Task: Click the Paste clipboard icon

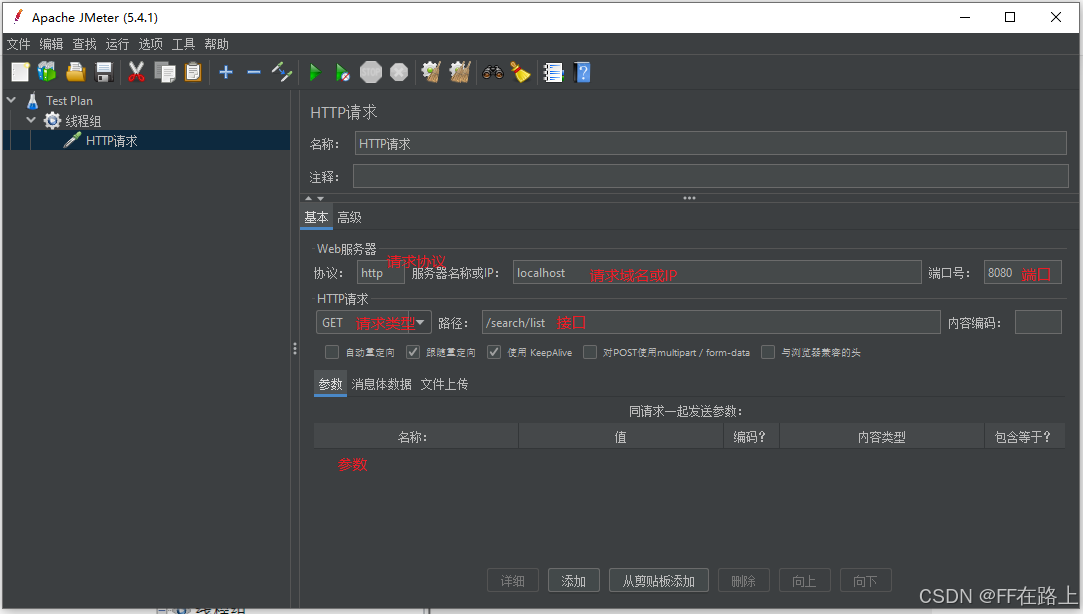Action: pyautogui.click(x=193, y=72)
